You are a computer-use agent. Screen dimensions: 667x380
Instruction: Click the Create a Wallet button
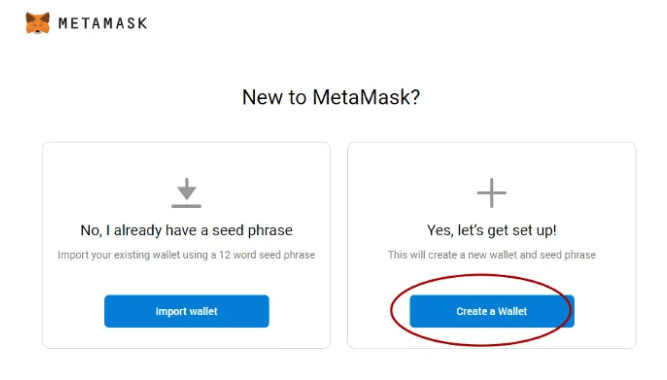click(492, 311)
